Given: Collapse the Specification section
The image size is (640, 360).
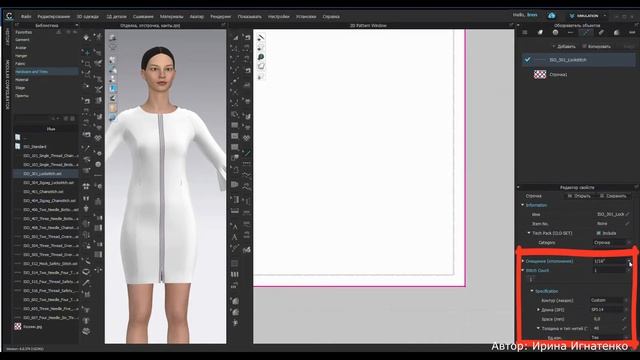Looking at the screenshot, I should pos(532,291).
